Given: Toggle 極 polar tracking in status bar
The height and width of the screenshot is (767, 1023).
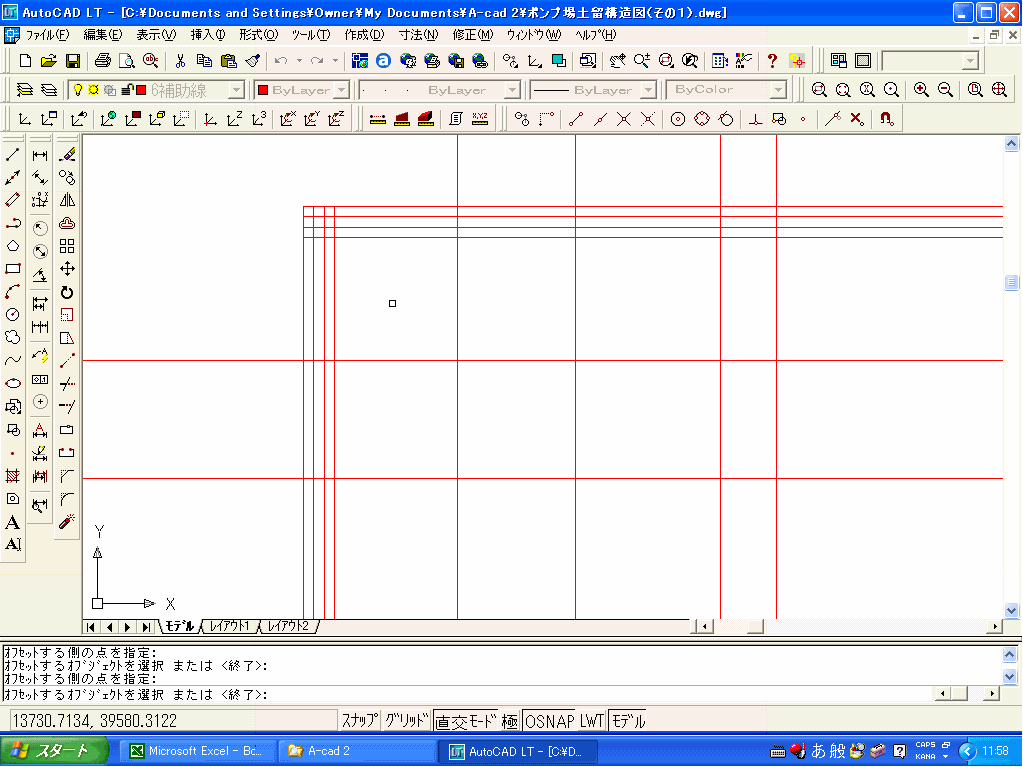Looking at the screenshot, I should 510,721.
